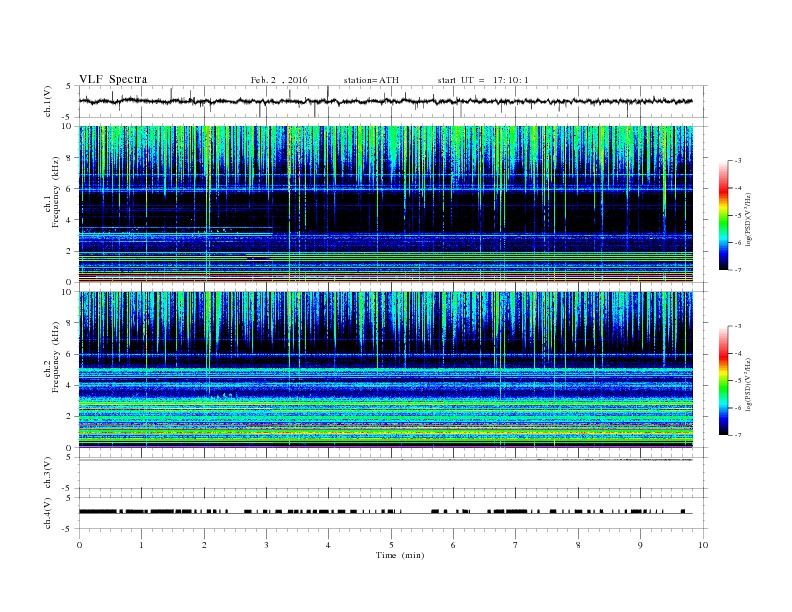792x612 pixels.
Task: Click the "-7" label on upper colorbar
Action: 738,270
